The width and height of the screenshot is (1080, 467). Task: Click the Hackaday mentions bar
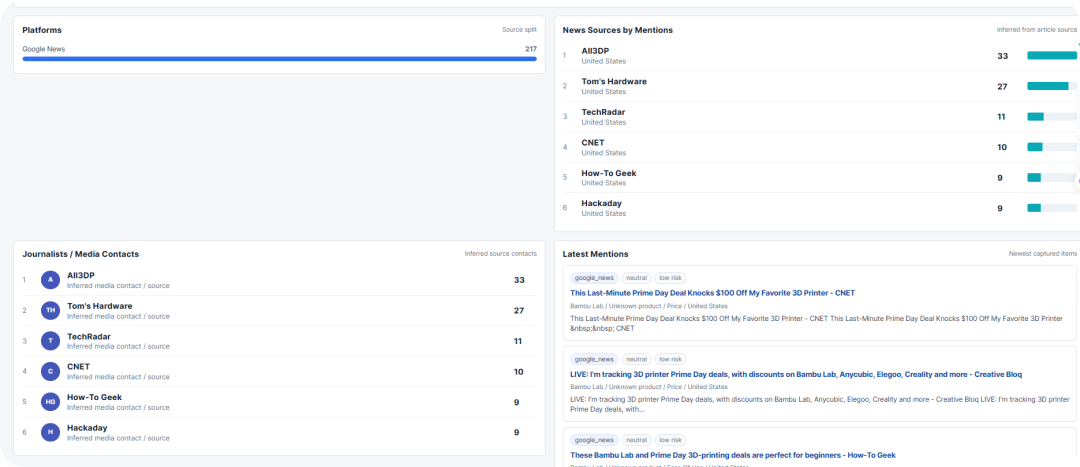1052,208
